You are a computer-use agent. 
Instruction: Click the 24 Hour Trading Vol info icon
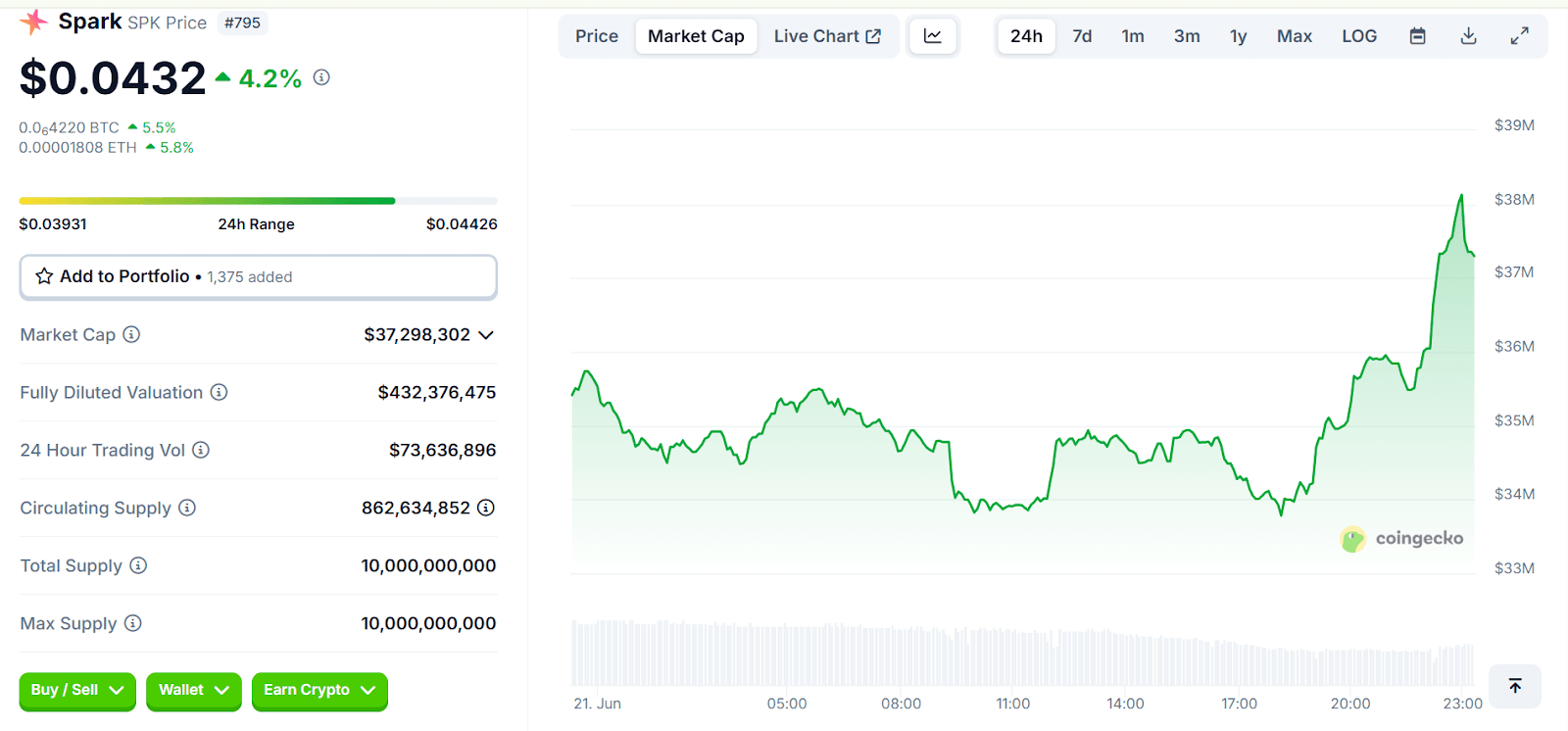pyautogui.click(x=201, y=450)
